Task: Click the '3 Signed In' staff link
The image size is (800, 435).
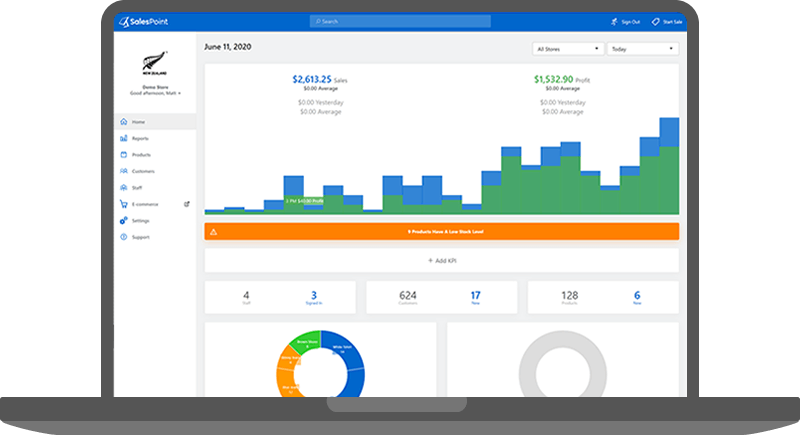Action: [x=313, y=297]
